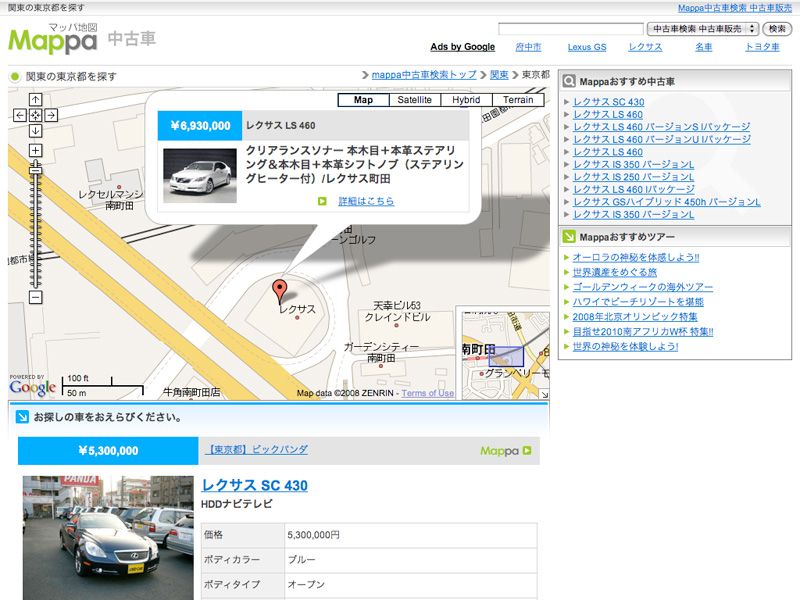The height and width of the screenshot is (600, 800).
Task: Click the search text field
Action: point(570,29)
